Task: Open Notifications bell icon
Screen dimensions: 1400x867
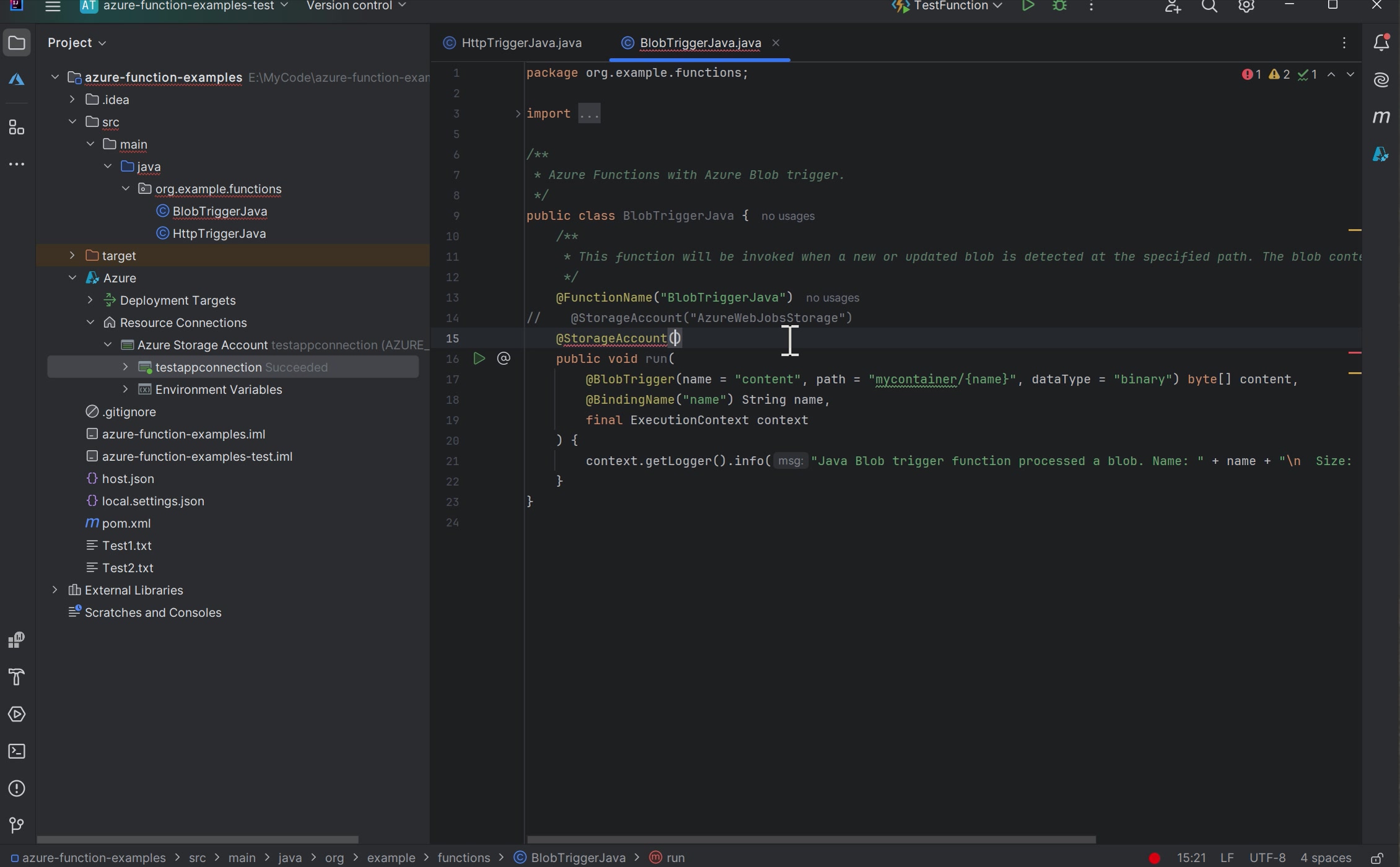Action: click(1381, 43)
